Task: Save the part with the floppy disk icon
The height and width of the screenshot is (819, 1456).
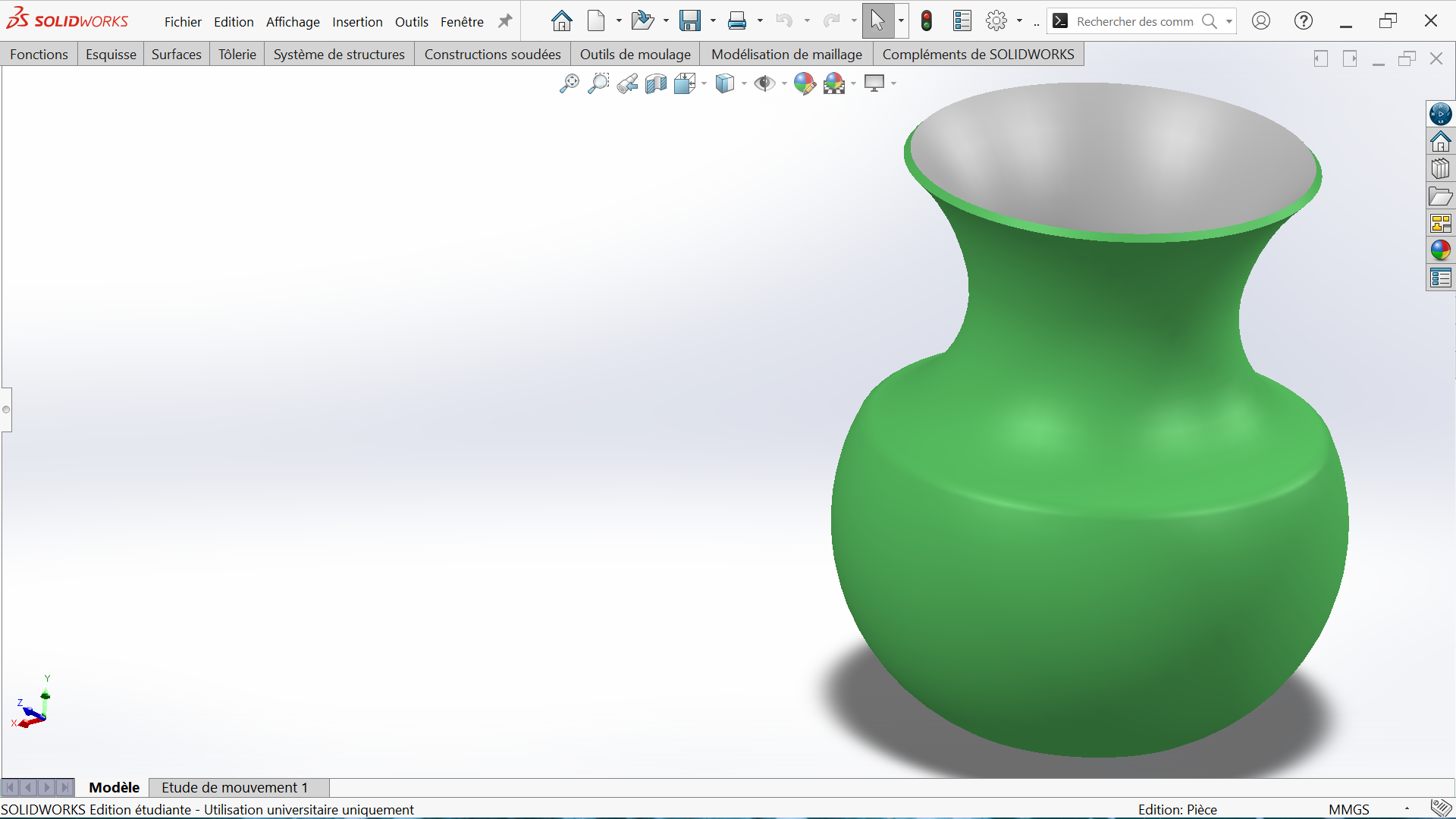Action: [x=690, y=21]
